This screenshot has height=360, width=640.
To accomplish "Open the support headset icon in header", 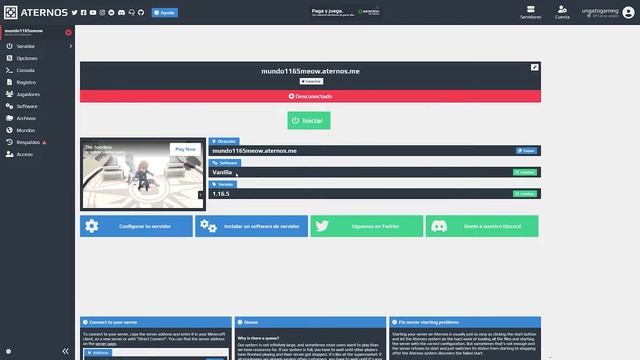I will pos(131,13).
